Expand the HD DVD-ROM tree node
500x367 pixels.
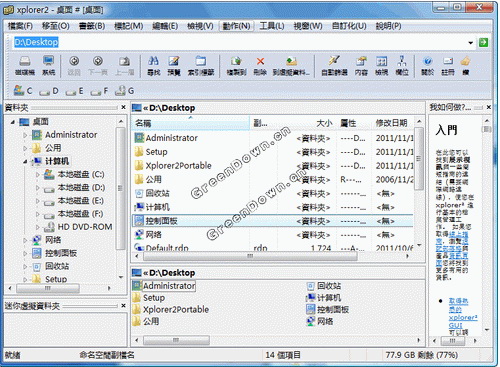pyautogui.click(x=38, y=227)
